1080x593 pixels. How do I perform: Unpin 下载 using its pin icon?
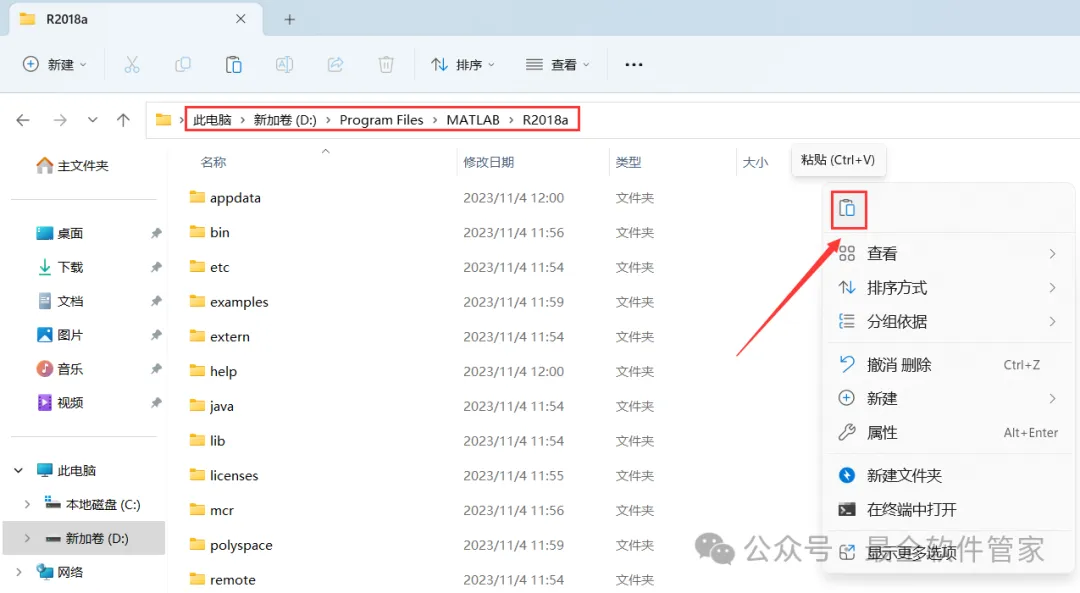point(156,267)
